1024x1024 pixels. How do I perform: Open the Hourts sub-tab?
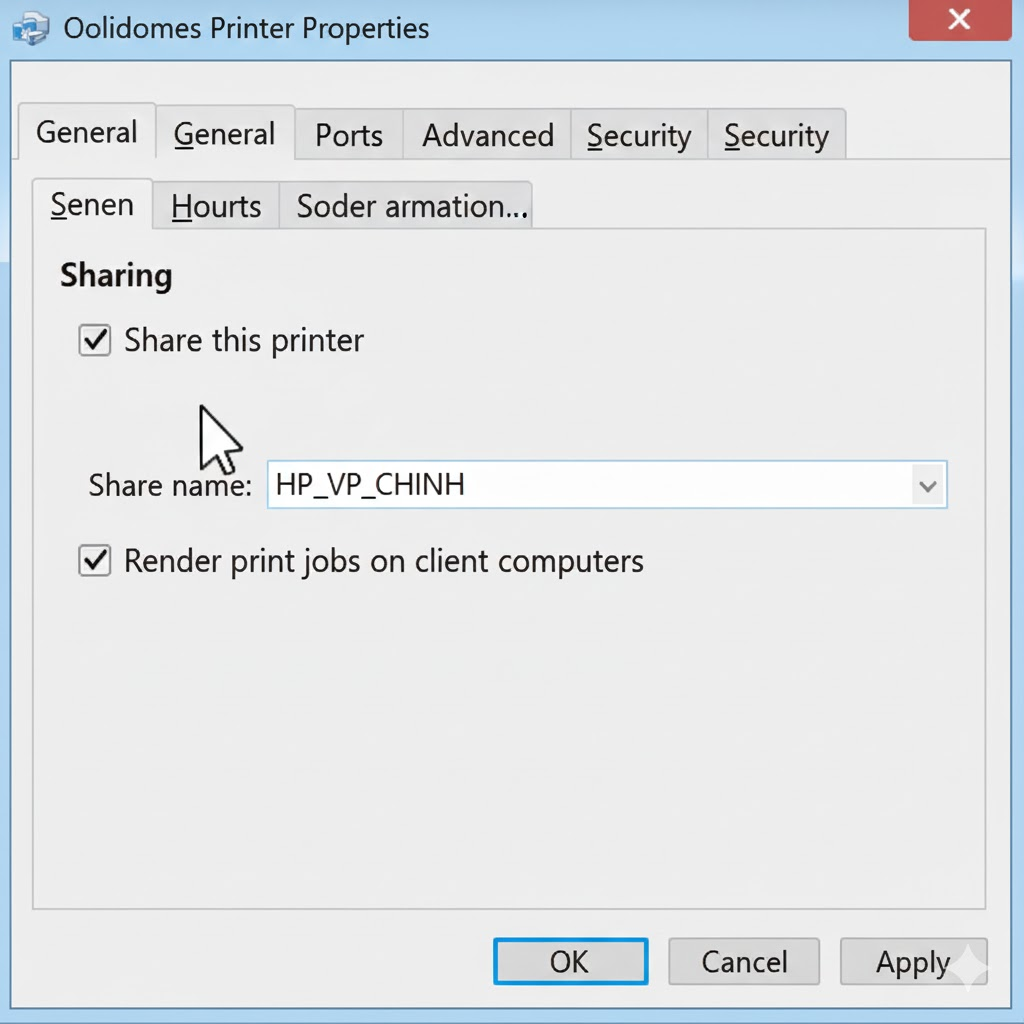pos(216,207)
